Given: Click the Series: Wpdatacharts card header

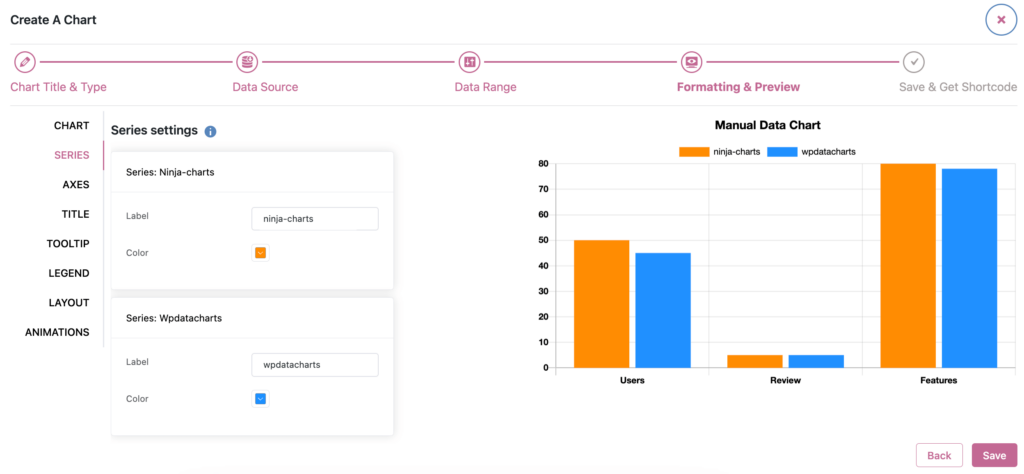Looking at the screenshot, I should [252, 319].
